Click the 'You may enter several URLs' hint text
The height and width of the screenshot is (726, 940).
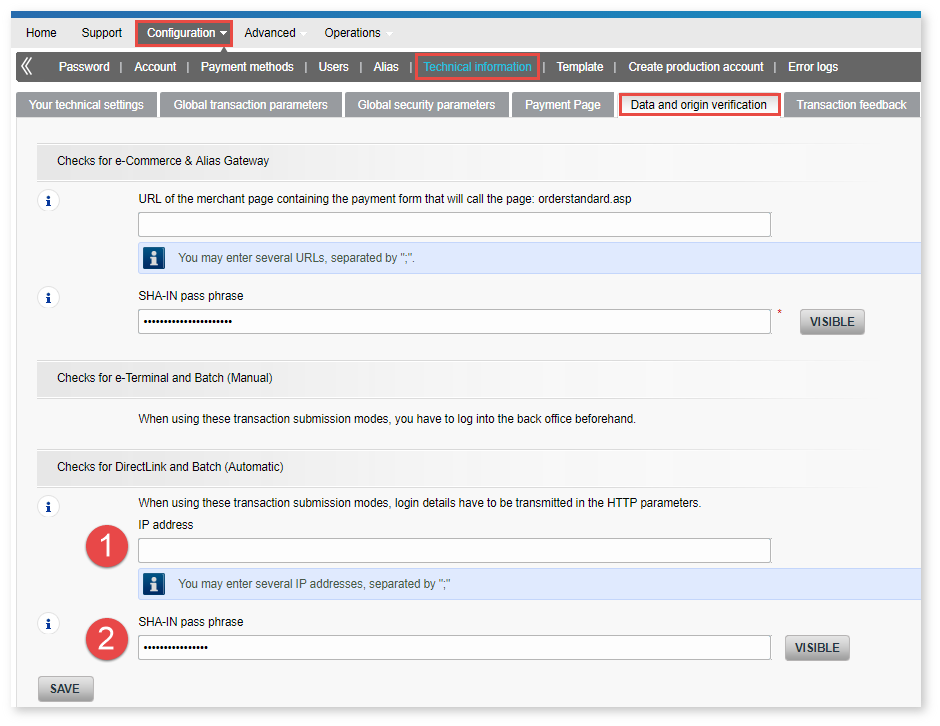point(296,258)
